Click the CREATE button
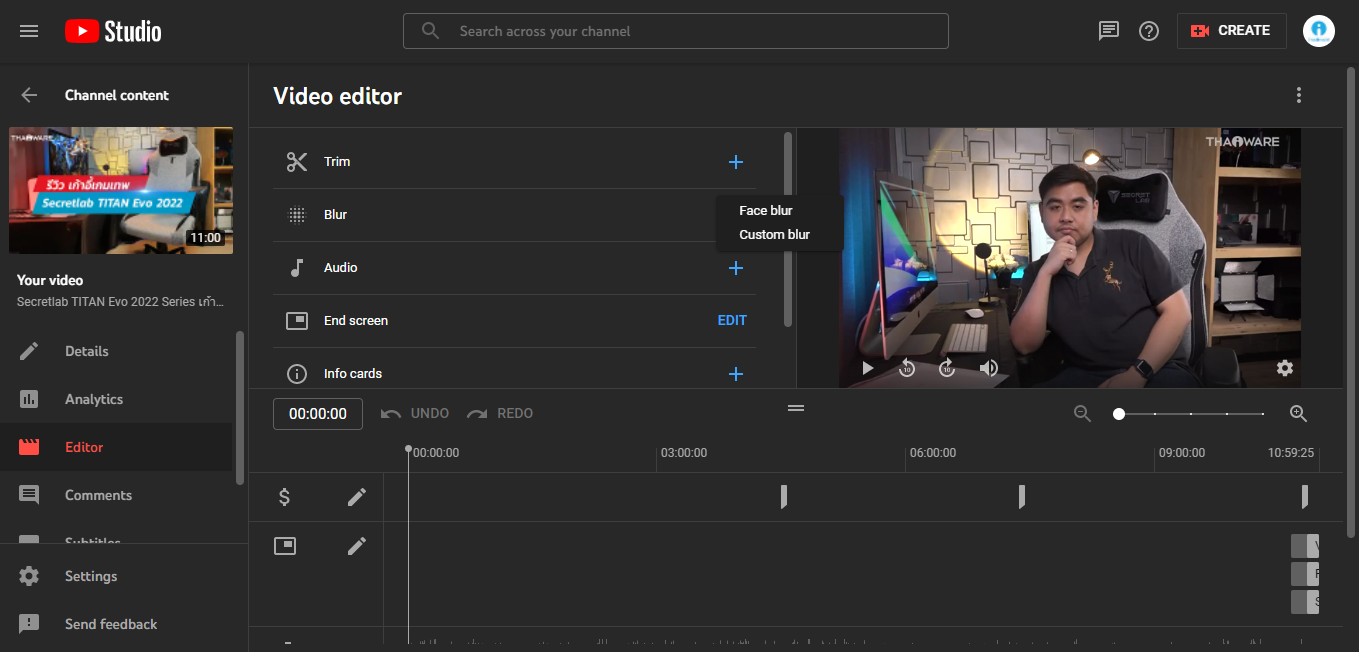This screenshot has height=652, width=1359. (x=1231, y=31)
